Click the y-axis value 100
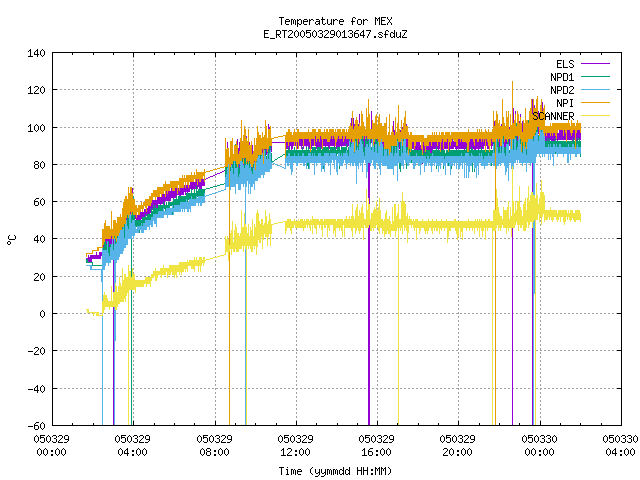The width and height of the screenshot is (640, 480). click(36, 128)
